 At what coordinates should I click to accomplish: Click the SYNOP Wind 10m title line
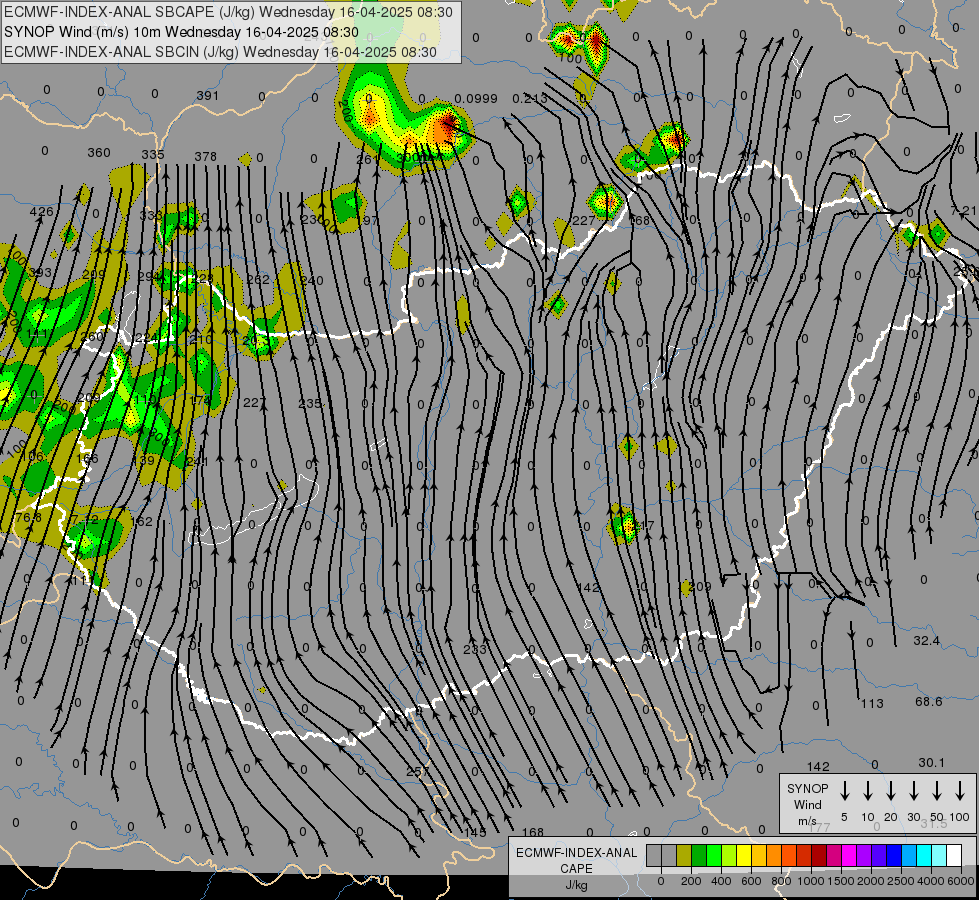[x=181, y=32]
